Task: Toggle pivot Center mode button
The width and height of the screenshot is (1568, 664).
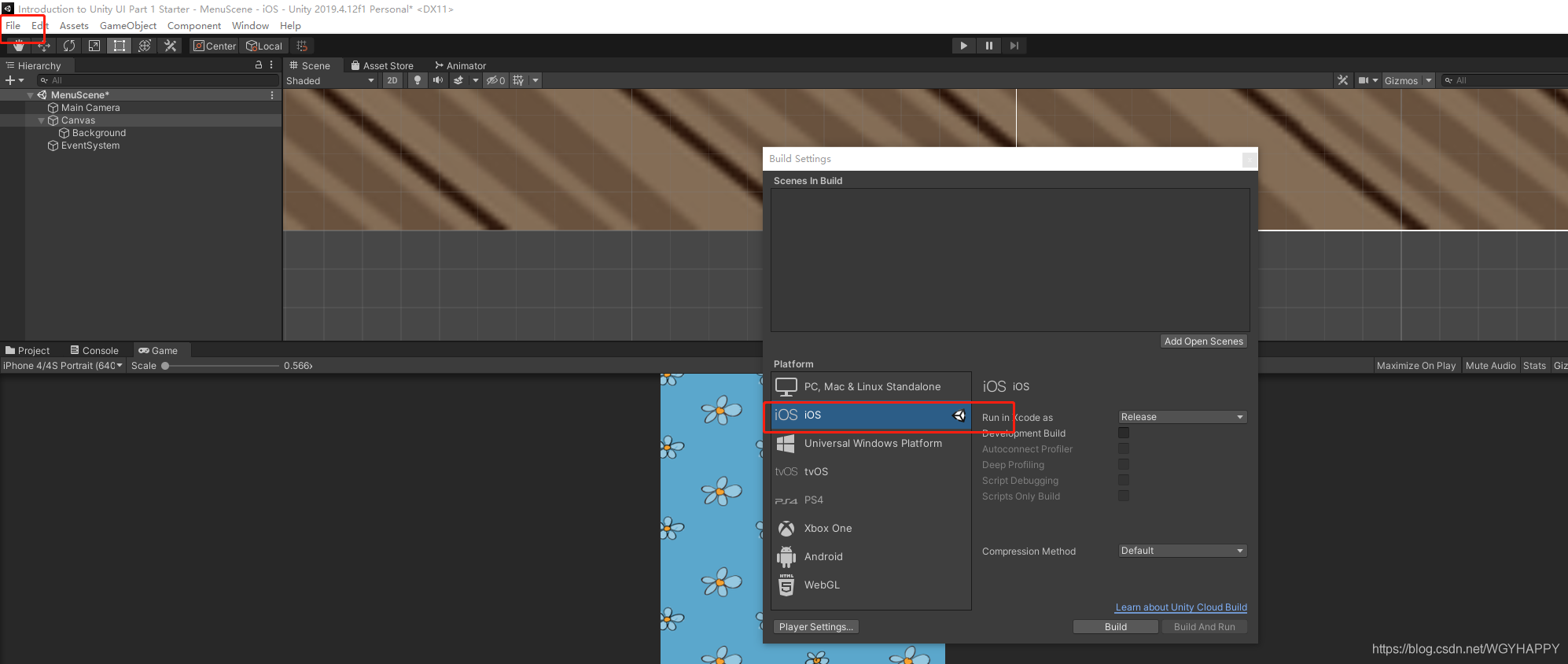Action: (215, 46)
